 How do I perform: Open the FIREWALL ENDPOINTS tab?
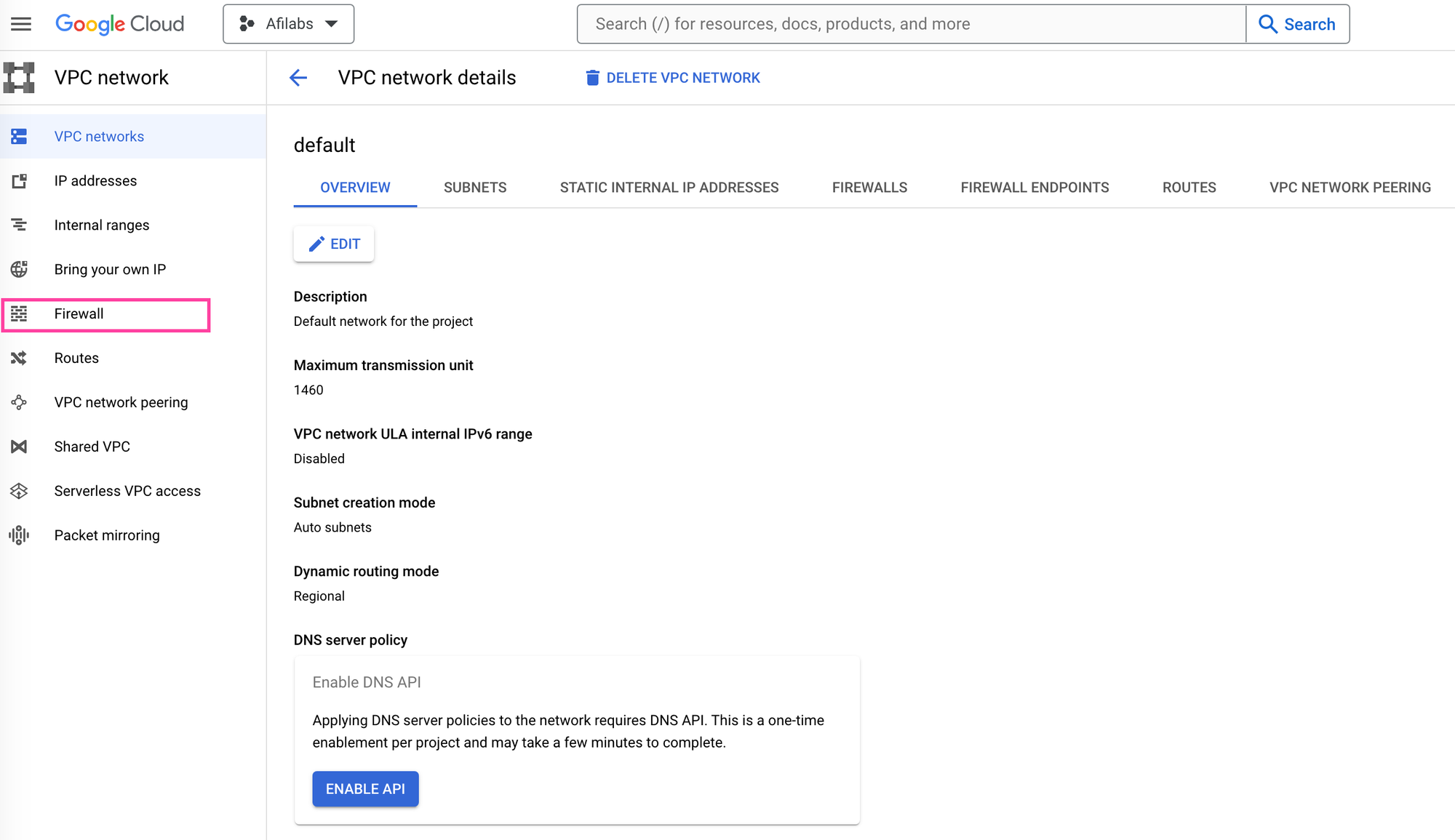click(x=1035, y=187)
